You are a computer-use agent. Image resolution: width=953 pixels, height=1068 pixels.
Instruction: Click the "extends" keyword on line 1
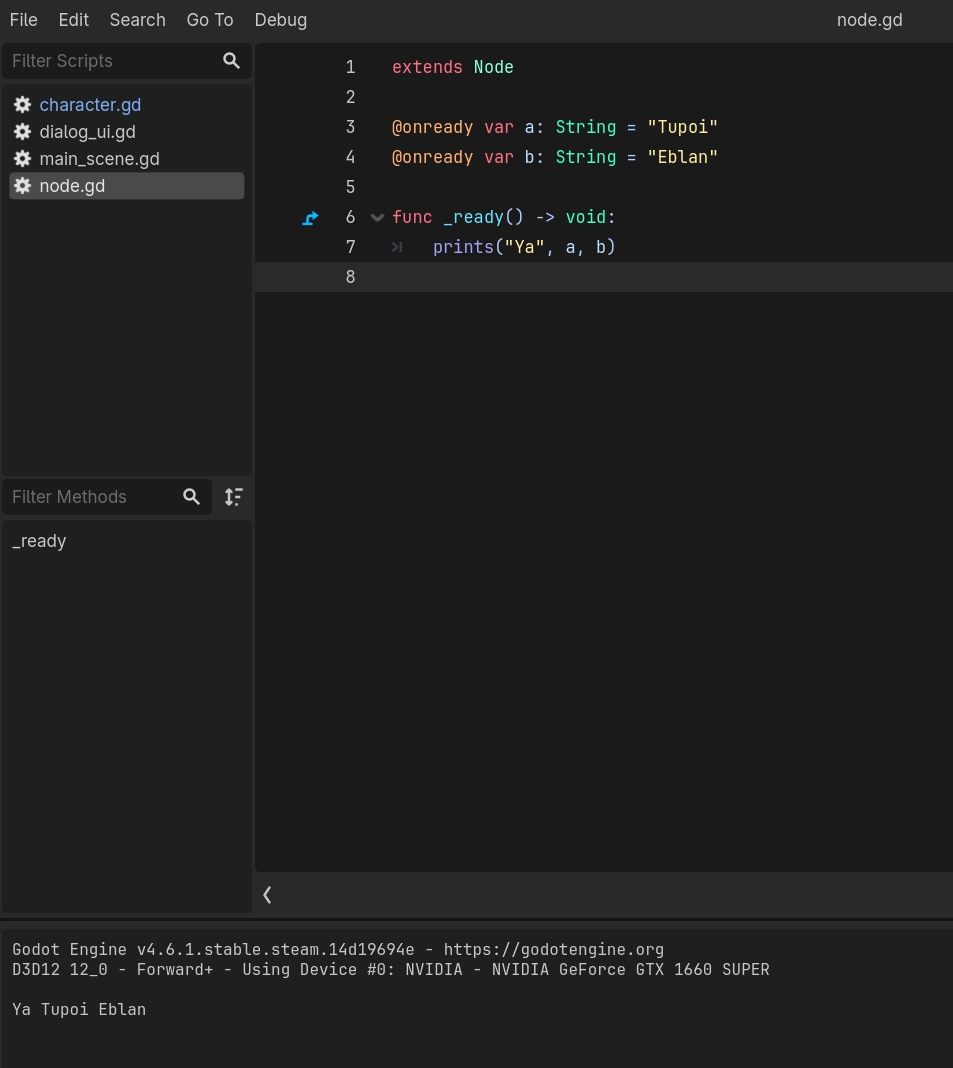pyautogui.click(x=427, y=67)
